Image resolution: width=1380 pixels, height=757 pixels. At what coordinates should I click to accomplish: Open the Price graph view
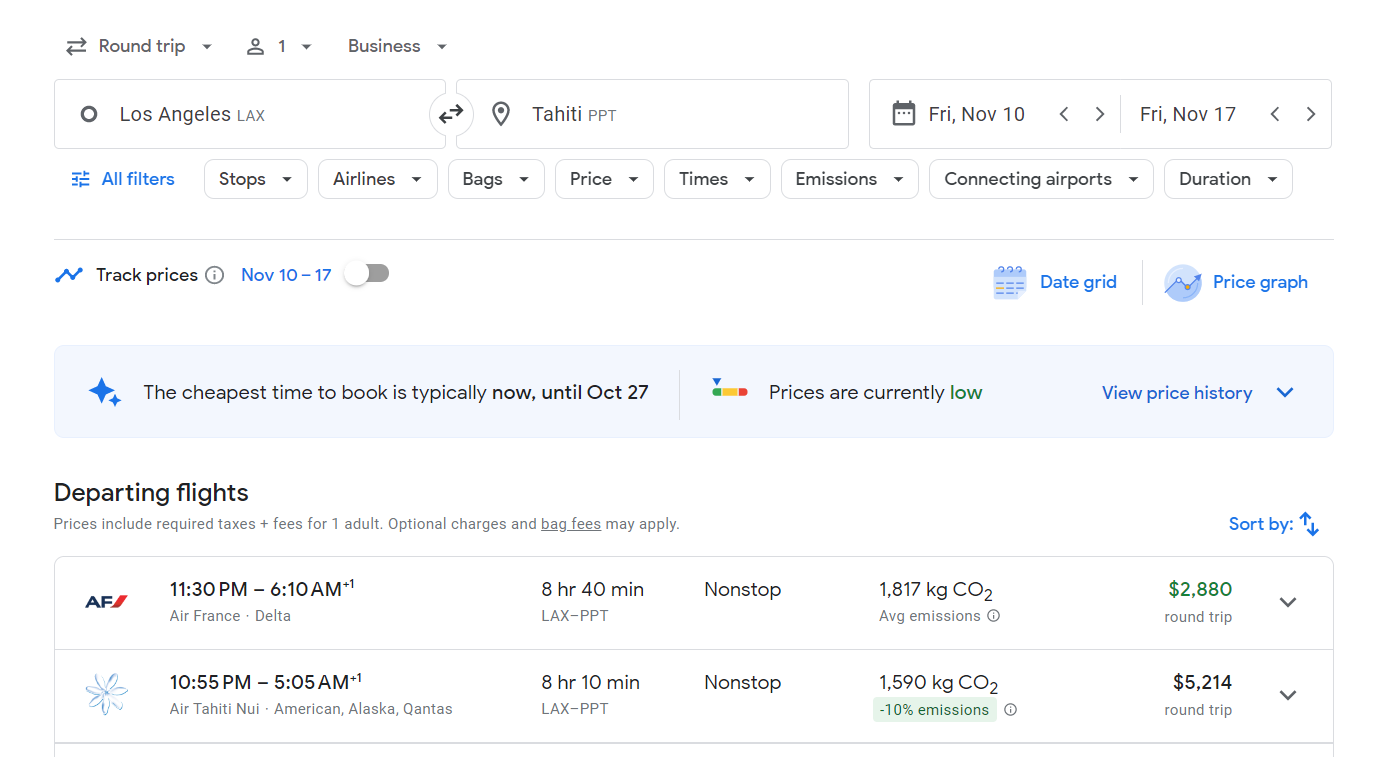pyautogui.click(x=1237, y=282)
